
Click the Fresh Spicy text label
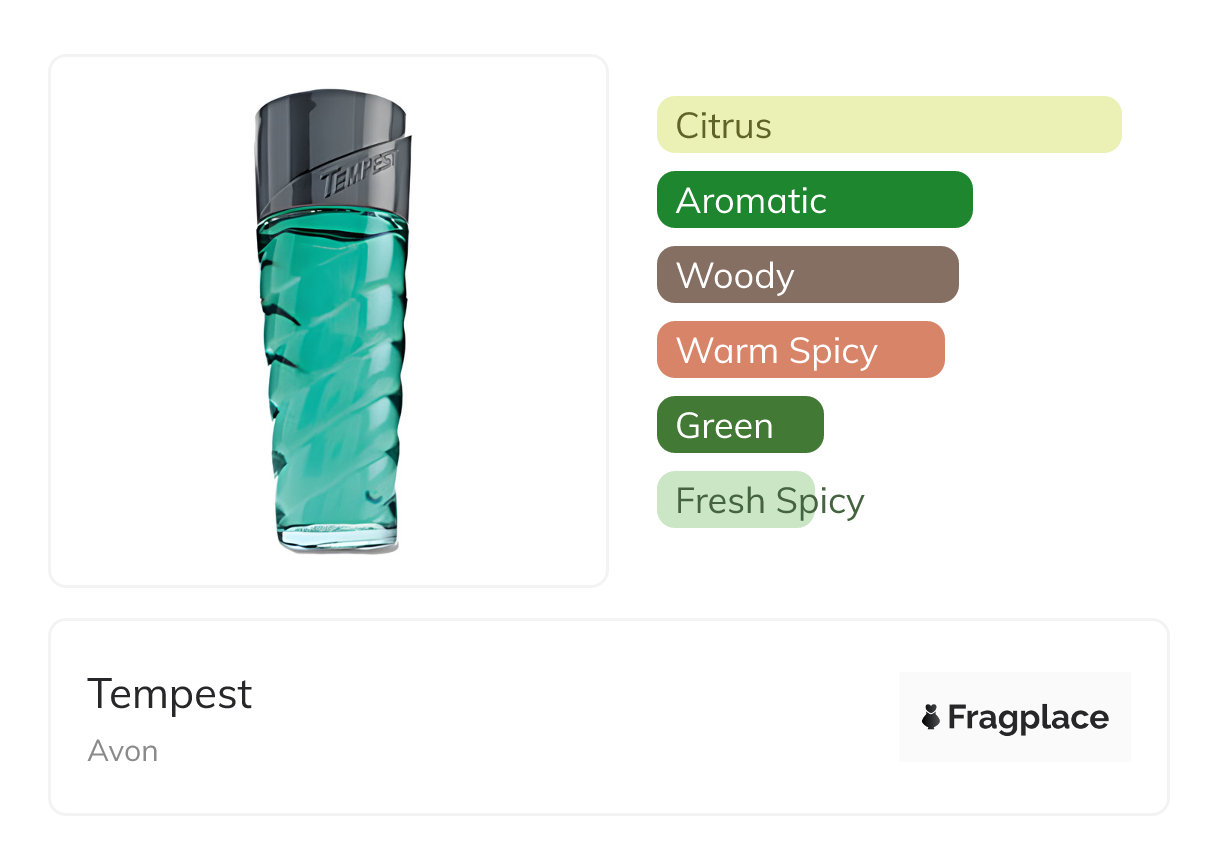point(769,501)
